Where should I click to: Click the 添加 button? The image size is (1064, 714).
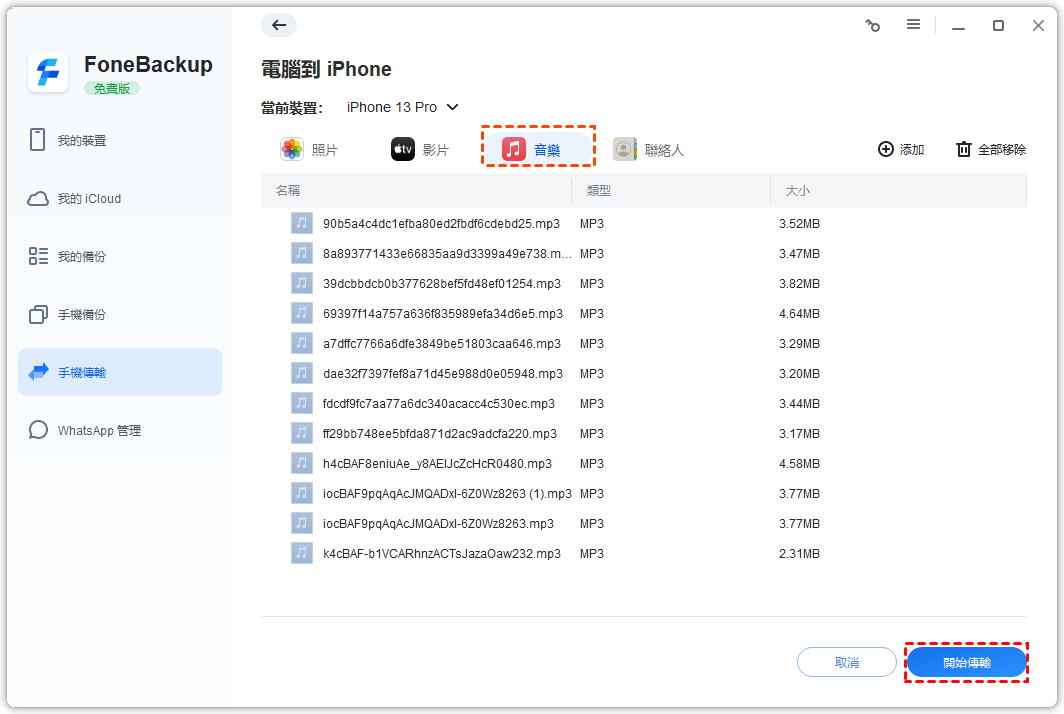pos(900,149)
